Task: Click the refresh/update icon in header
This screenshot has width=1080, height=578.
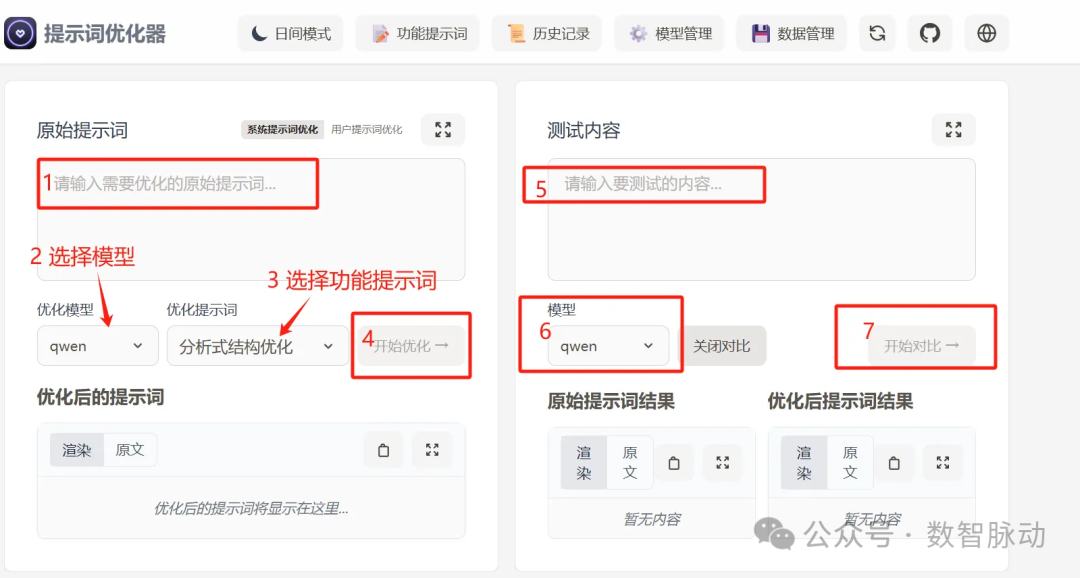Action: (x=877, y=34)
